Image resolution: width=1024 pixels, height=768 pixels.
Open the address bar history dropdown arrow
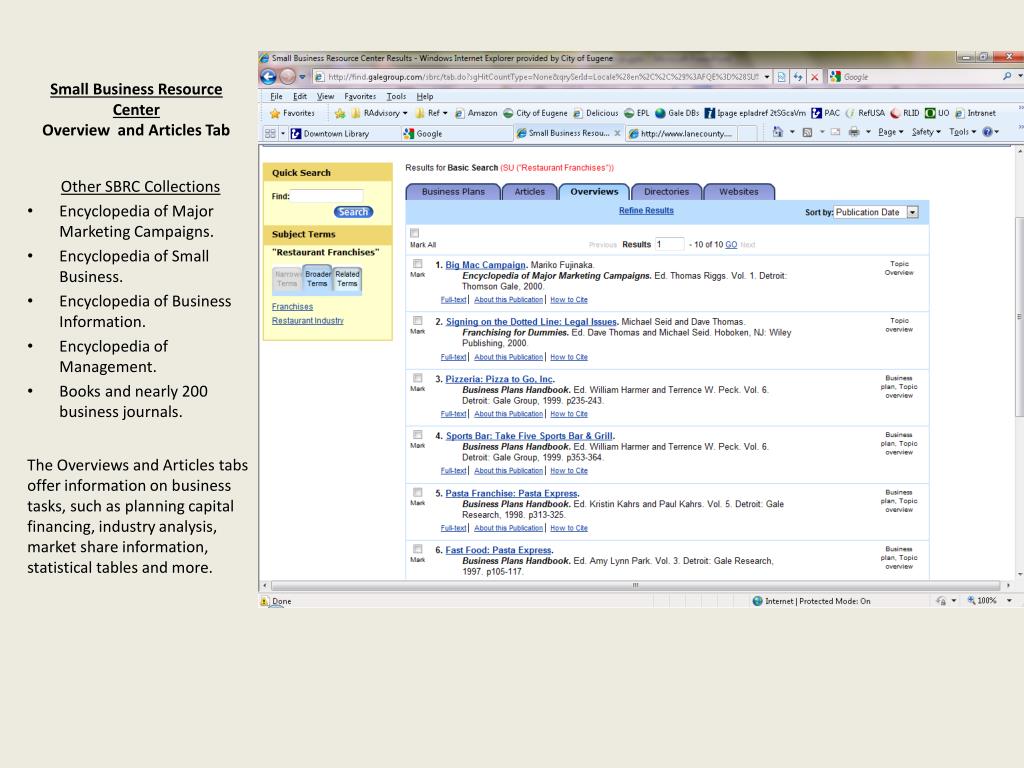[767, 77]
